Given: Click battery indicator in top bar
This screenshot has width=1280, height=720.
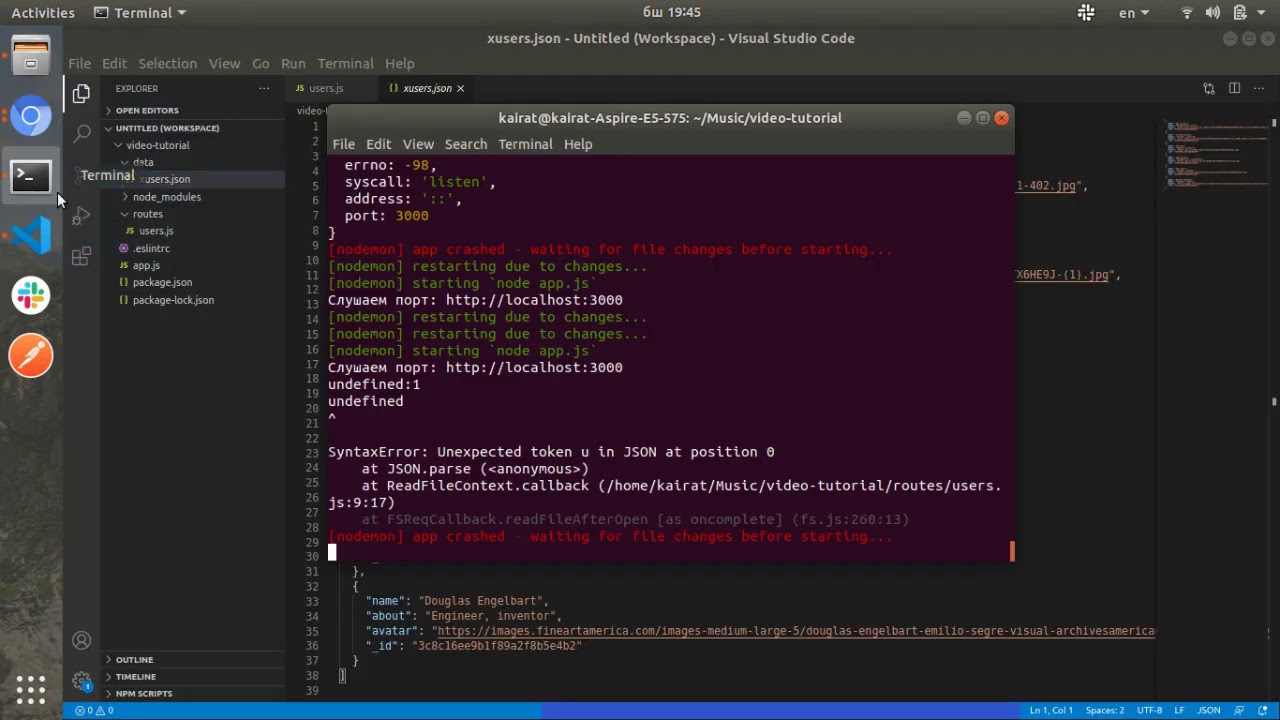Looking at the screenshot, I should click(x=1240, y=13).
